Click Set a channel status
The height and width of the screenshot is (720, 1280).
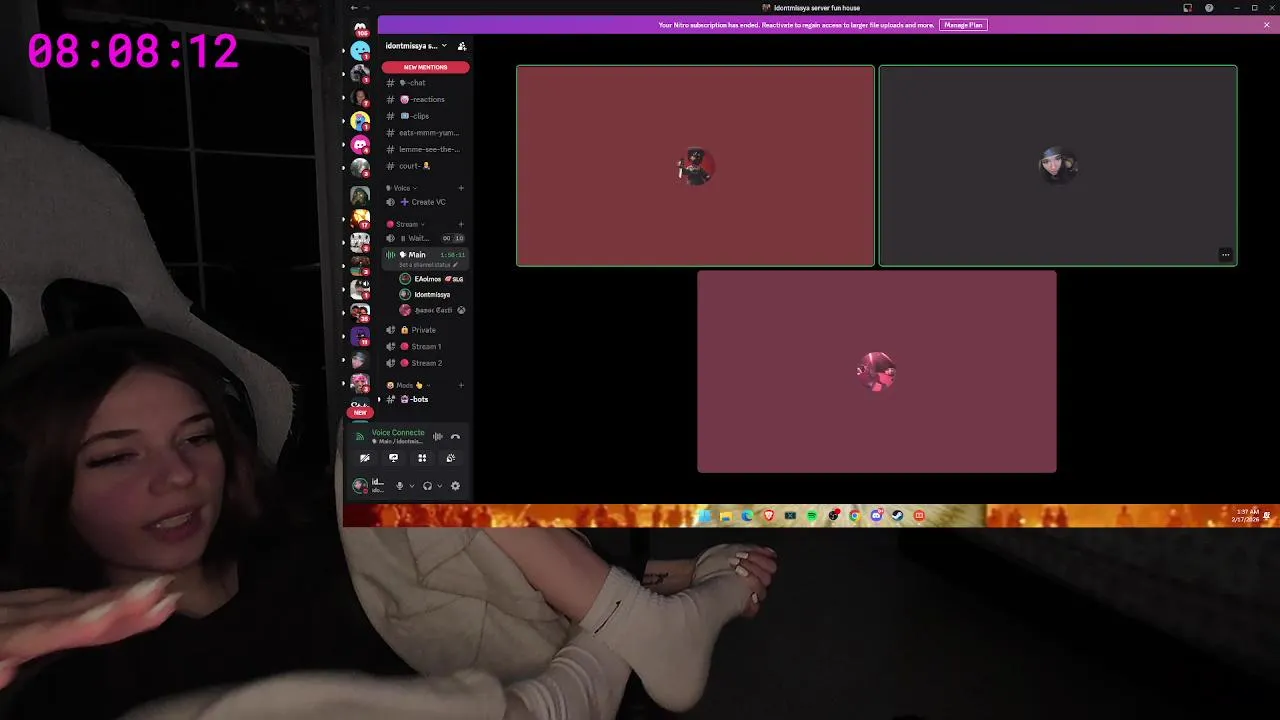(x=428, y=265)
